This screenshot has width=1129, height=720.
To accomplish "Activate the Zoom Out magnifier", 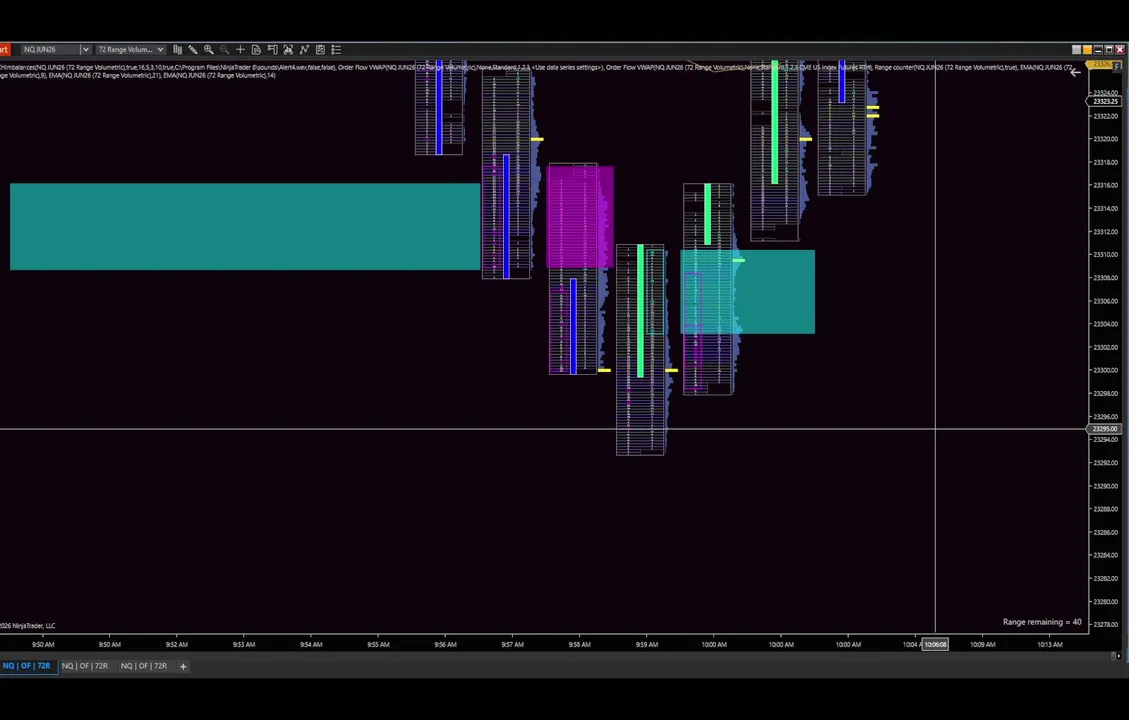I will coord(225,50).
